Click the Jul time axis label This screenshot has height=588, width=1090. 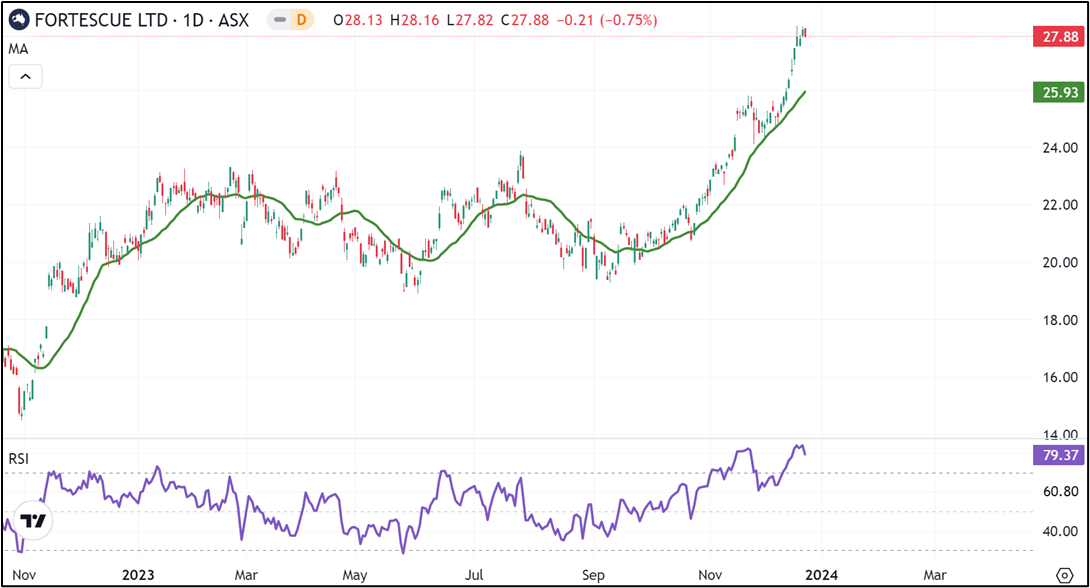coord(474,575)
